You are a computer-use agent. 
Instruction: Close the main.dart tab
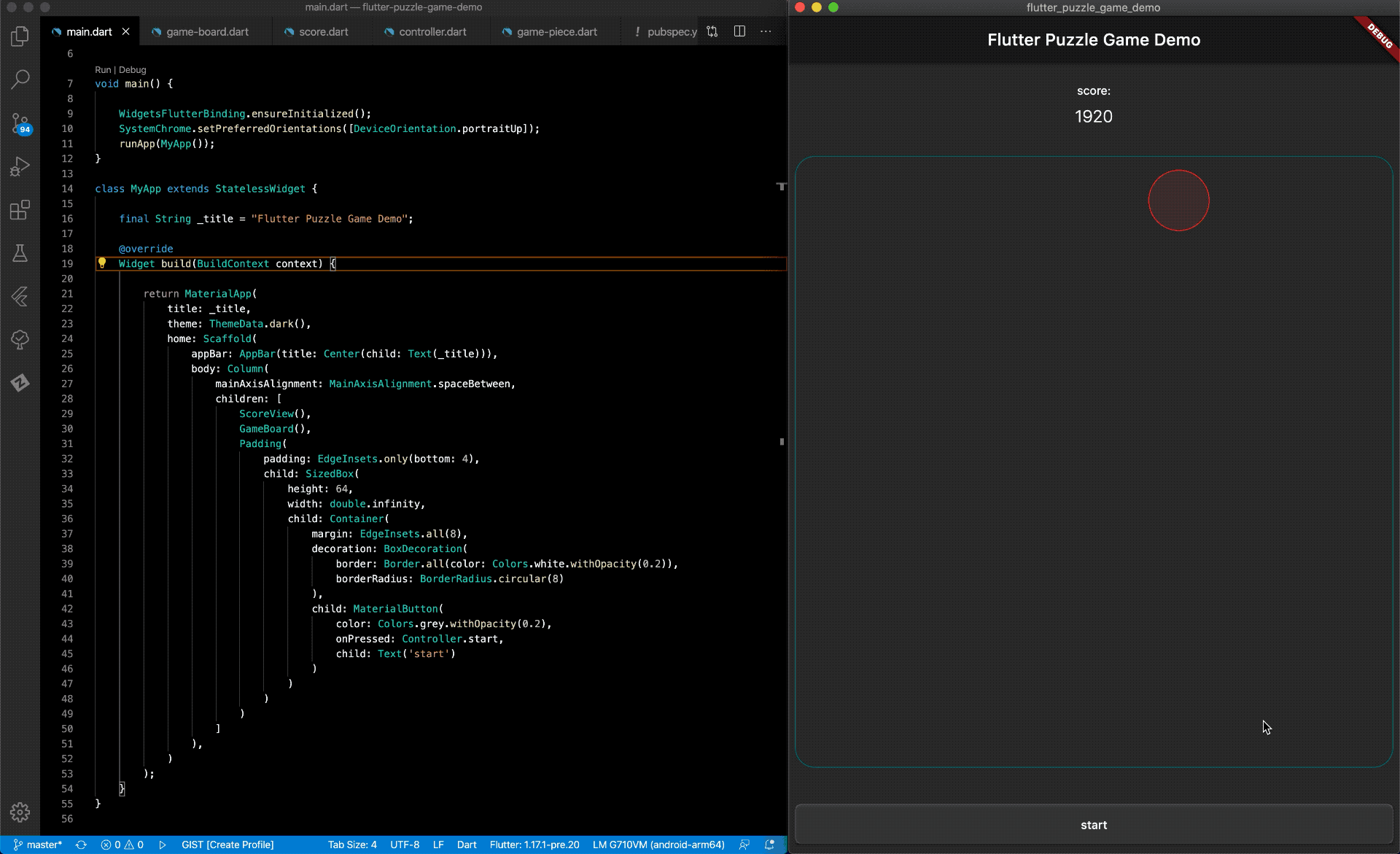pyautogui.click(x=126, y=31)
